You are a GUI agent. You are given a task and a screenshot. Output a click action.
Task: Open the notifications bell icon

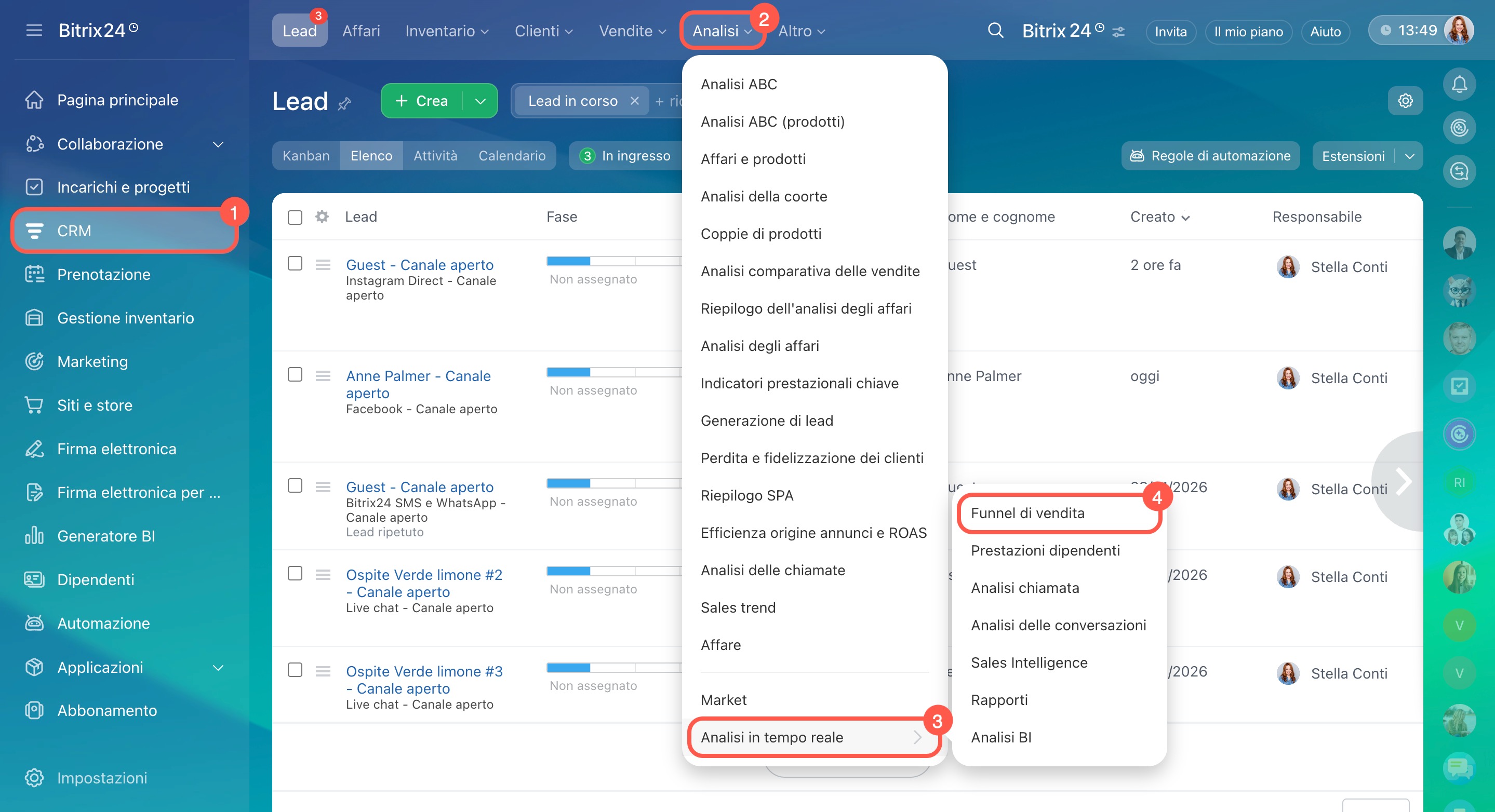1459,85
